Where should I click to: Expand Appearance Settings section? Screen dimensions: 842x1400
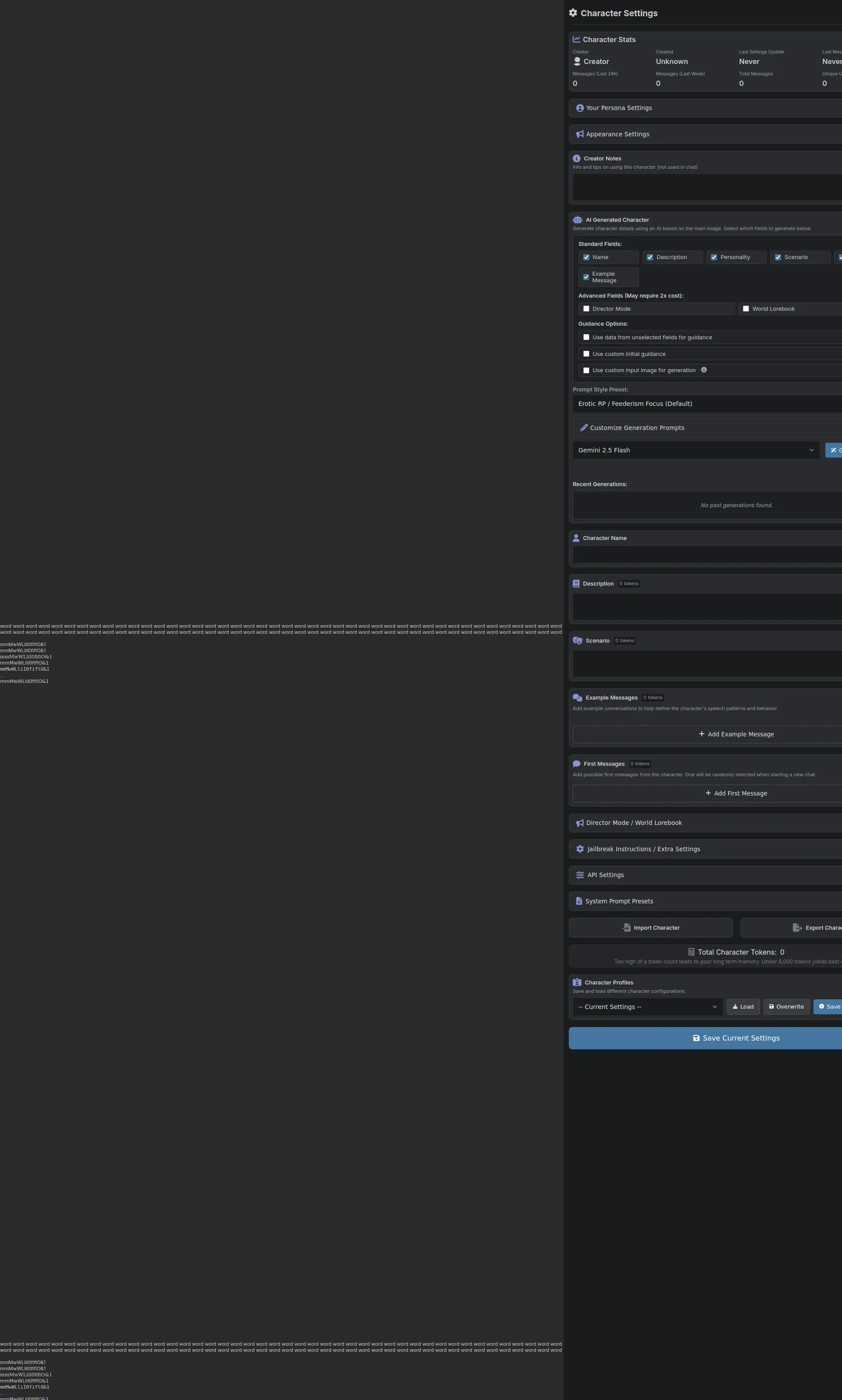(705, 135)
